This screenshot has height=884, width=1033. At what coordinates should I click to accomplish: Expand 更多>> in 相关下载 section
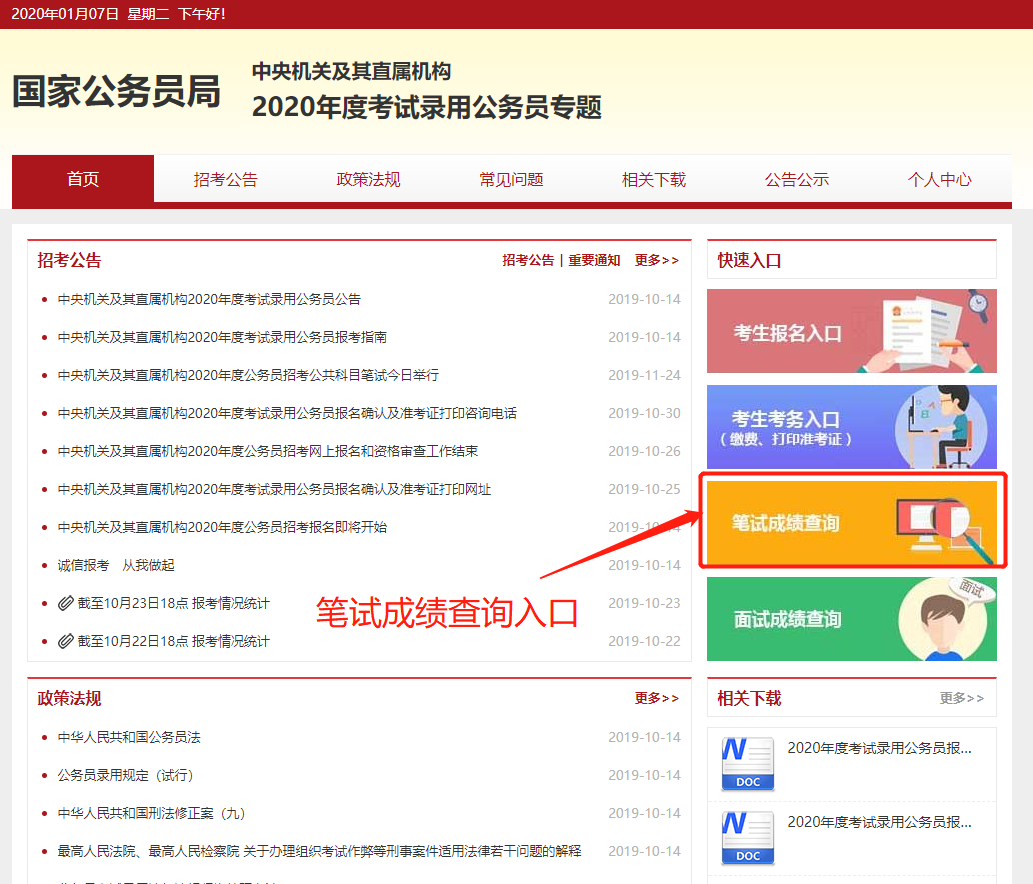point(961,698)
